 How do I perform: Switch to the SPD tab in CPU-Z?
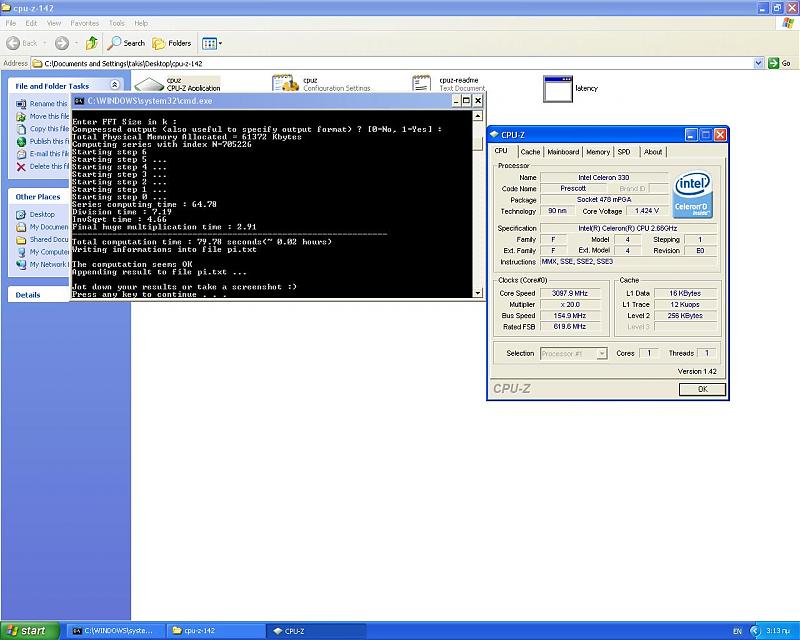point(624,152)
